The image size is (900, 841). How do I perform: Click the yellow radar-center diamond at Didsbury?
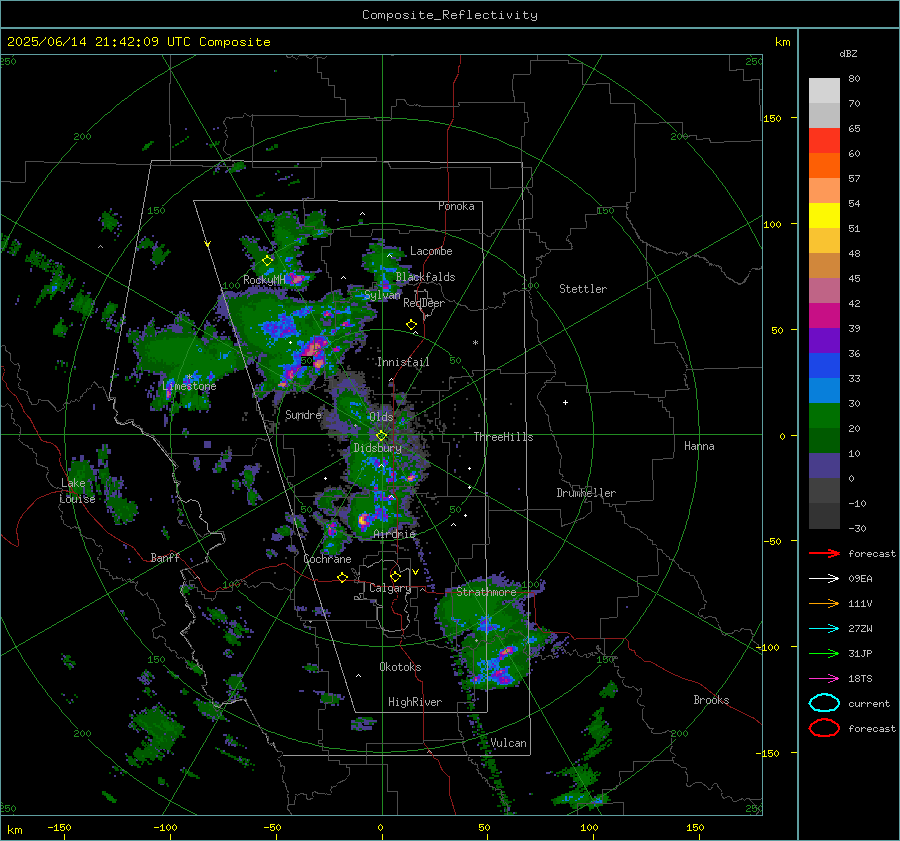[x=381, y=436]
